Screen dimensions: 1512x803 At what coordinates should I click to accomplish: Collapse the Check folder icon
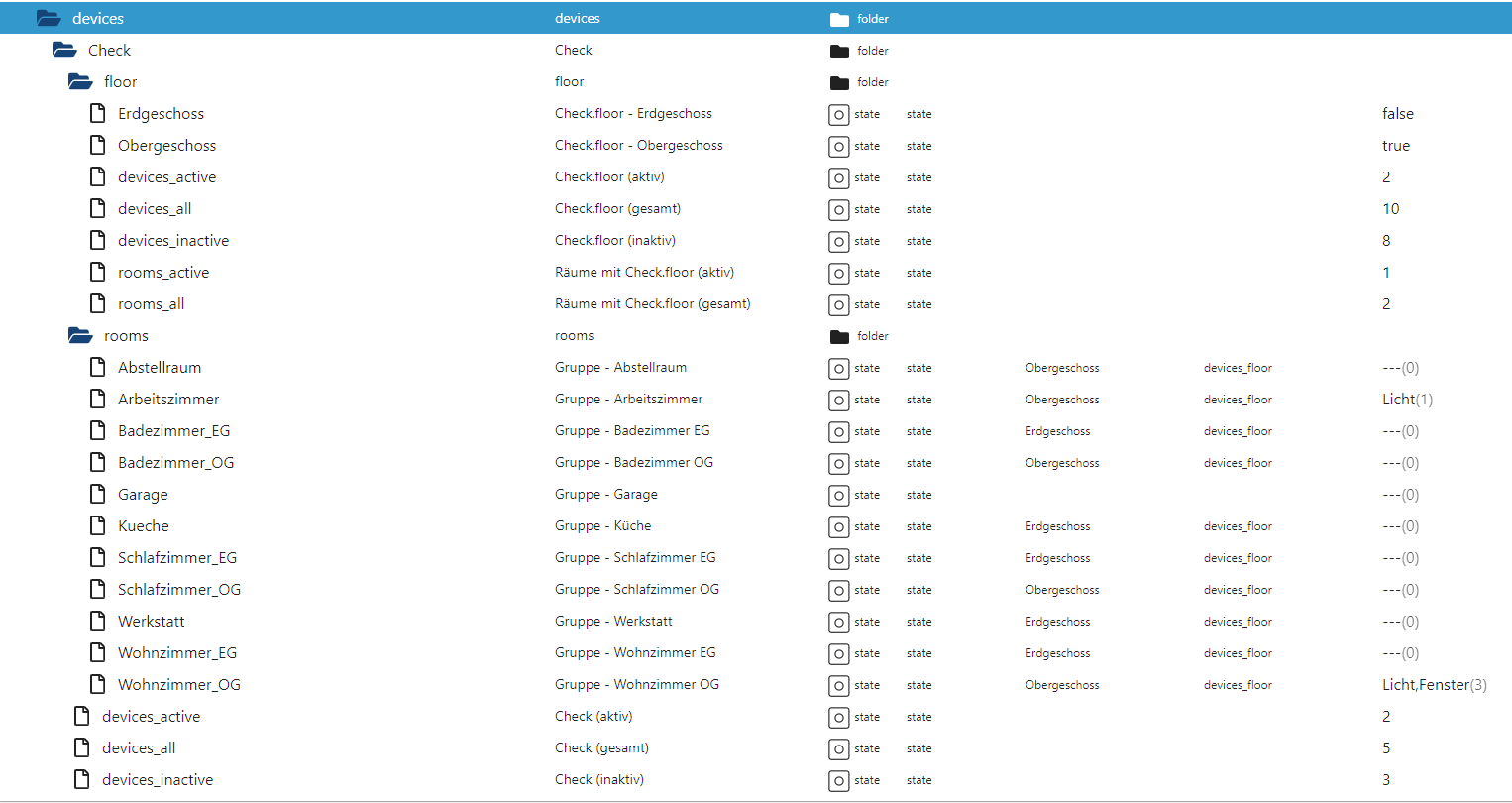pos(64,50)
